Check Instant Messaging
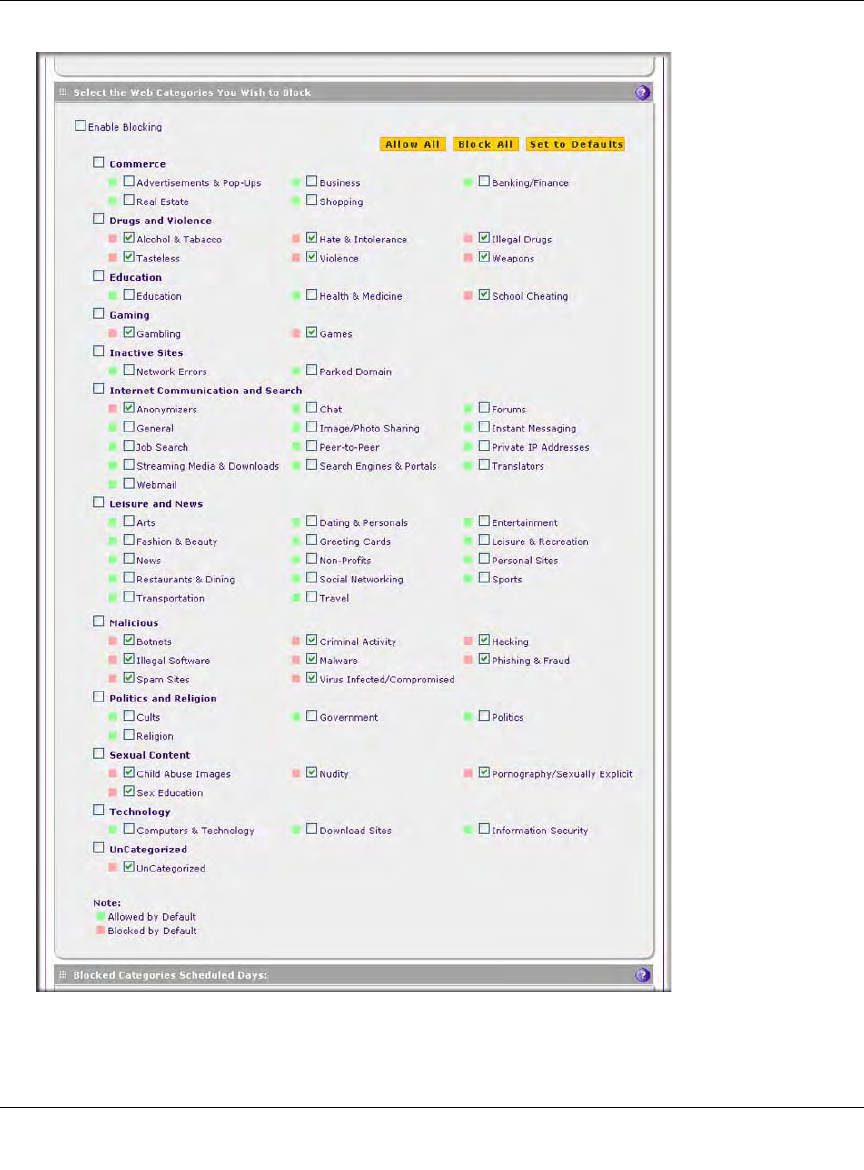The width and height of the screenshot is (864, 1170). click(x=484, y=427)
